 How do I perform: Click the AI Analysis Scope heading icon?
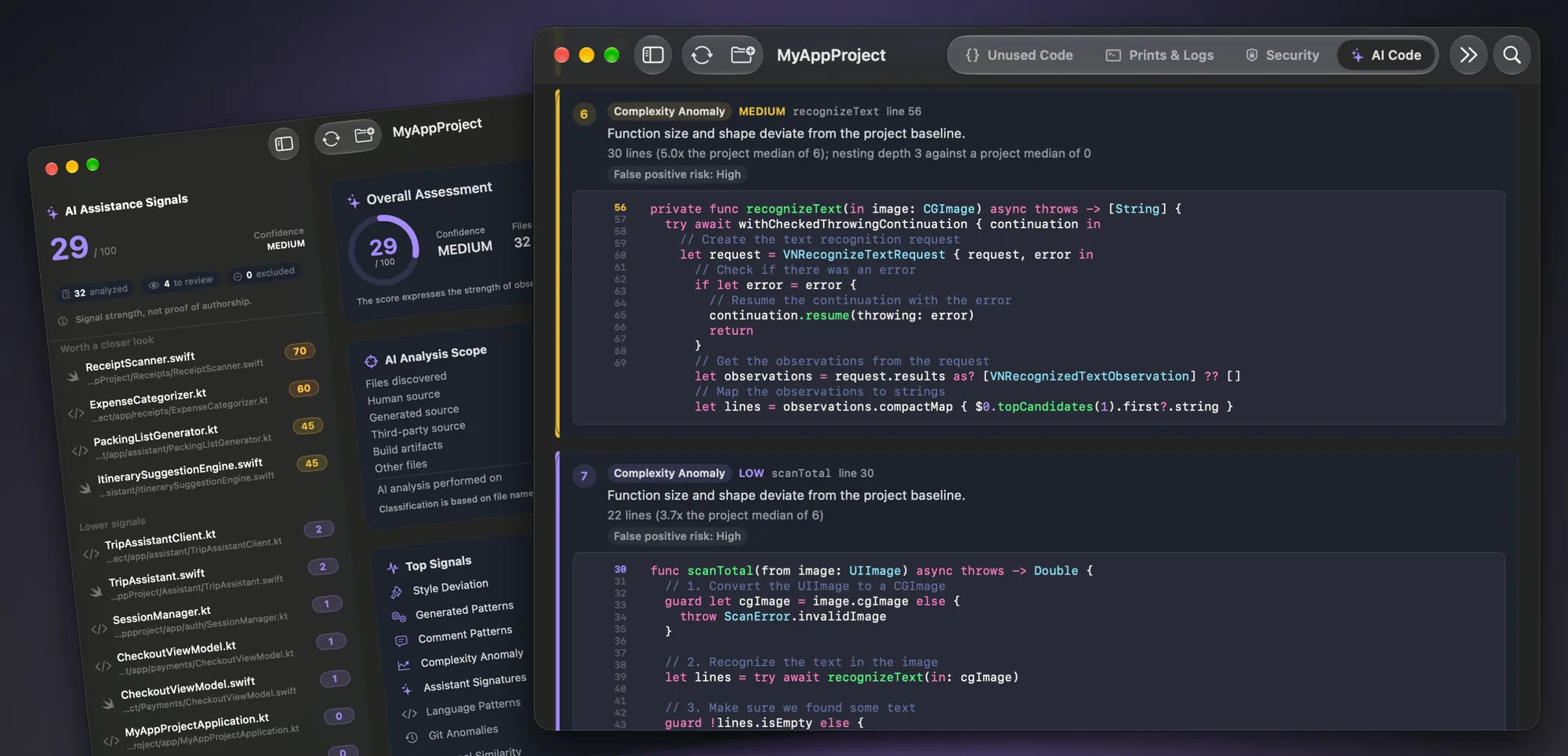pyautogui.click(x=371, y=361)
